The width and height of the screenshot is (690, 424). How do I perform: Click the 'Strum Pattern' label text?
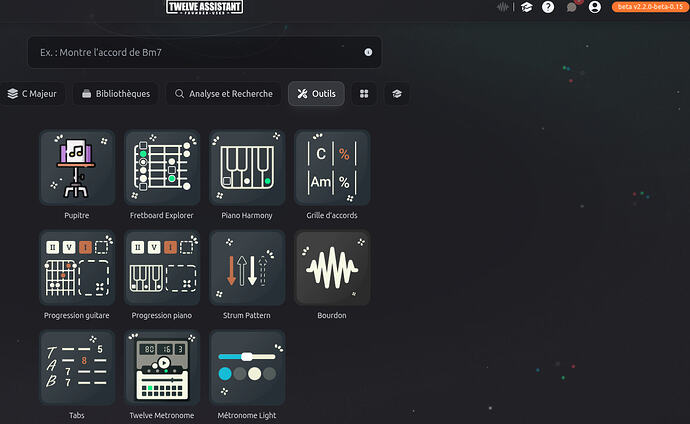click(247, 315)
